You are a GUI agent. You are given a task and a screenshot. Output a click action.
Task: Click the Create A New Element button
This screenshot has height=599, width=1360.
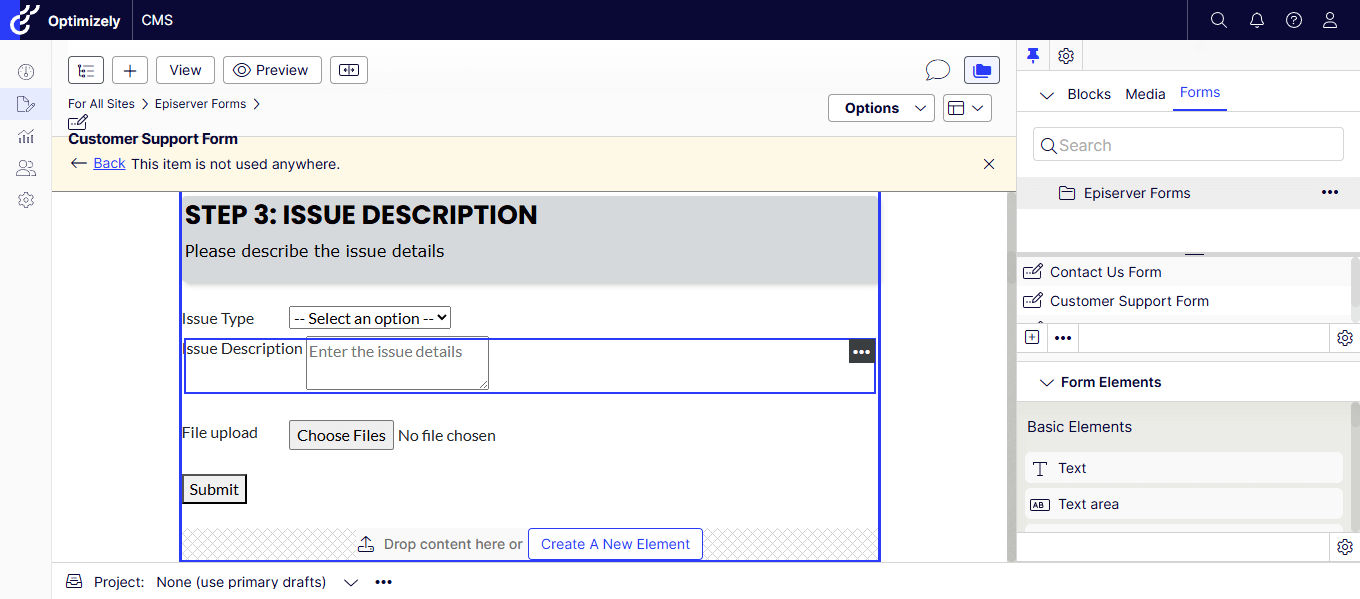pos(615,544)
